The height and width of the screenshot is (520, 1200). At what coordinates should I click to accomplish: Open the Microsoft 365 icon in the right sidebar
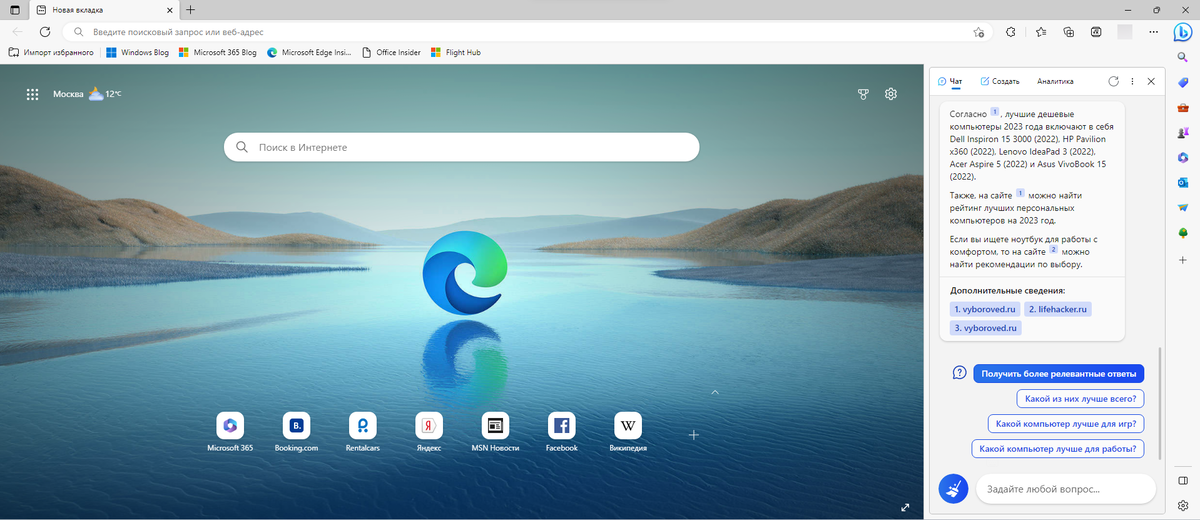(1182, 157)
